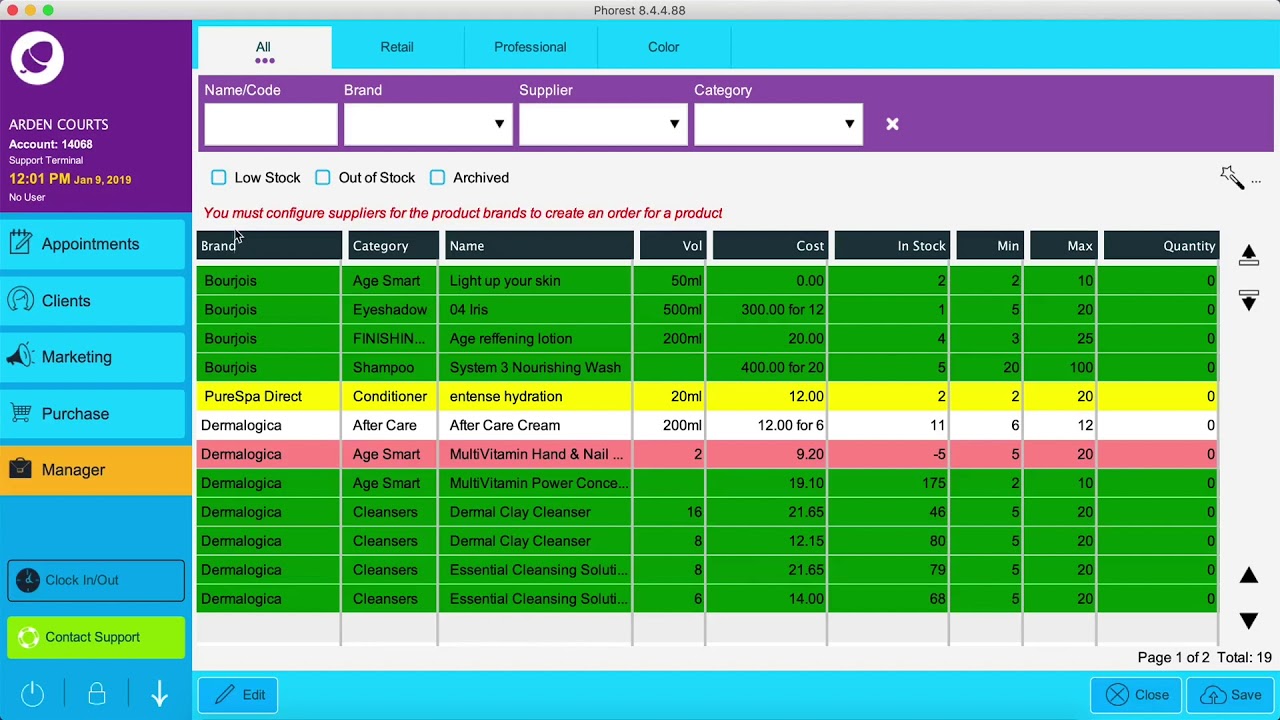Click the '300.00 for 12' cost cell
Screen dimensions: 1280x720
pyautogui.click(x=768, y=310)
